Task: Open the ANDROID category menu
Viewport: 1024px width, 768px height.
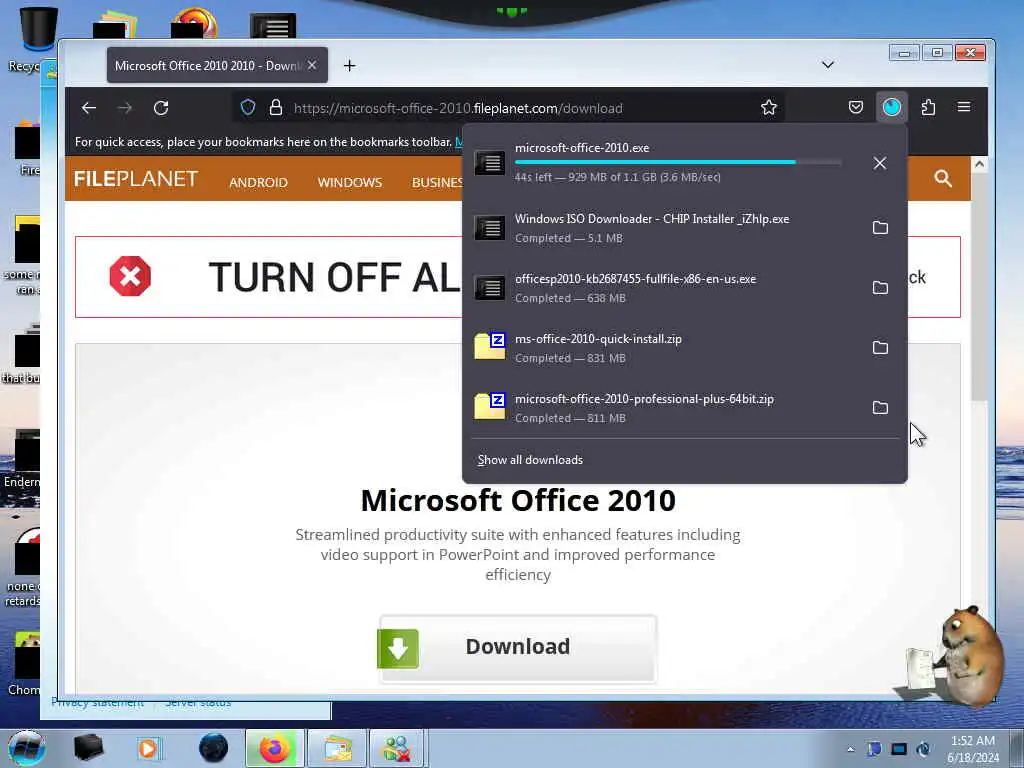Action: [x=258, y=182]
